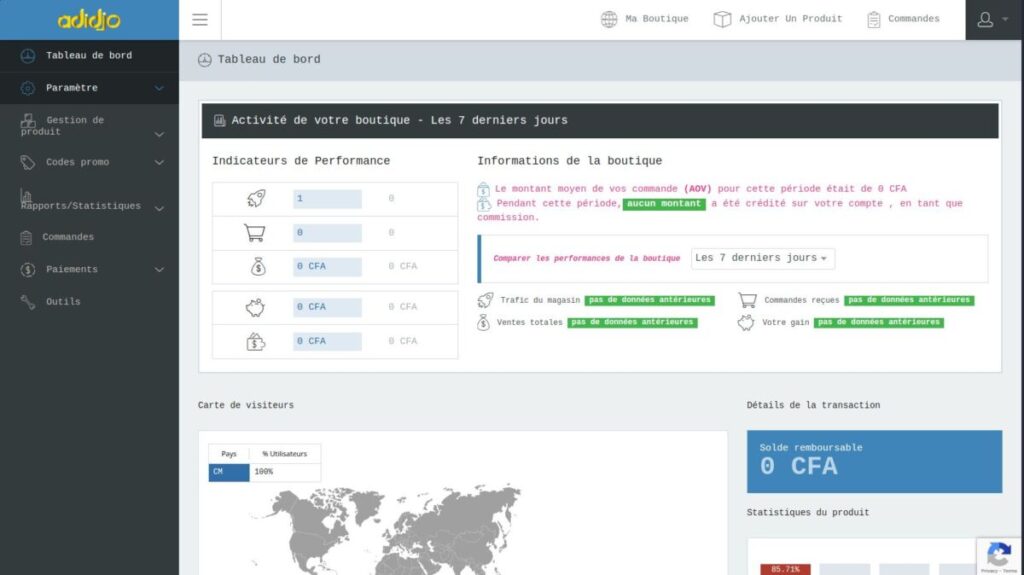This screenshot has width=1024, height=575.
Task: Click the reCAPTCHA badge
Action: click(999, 555)
